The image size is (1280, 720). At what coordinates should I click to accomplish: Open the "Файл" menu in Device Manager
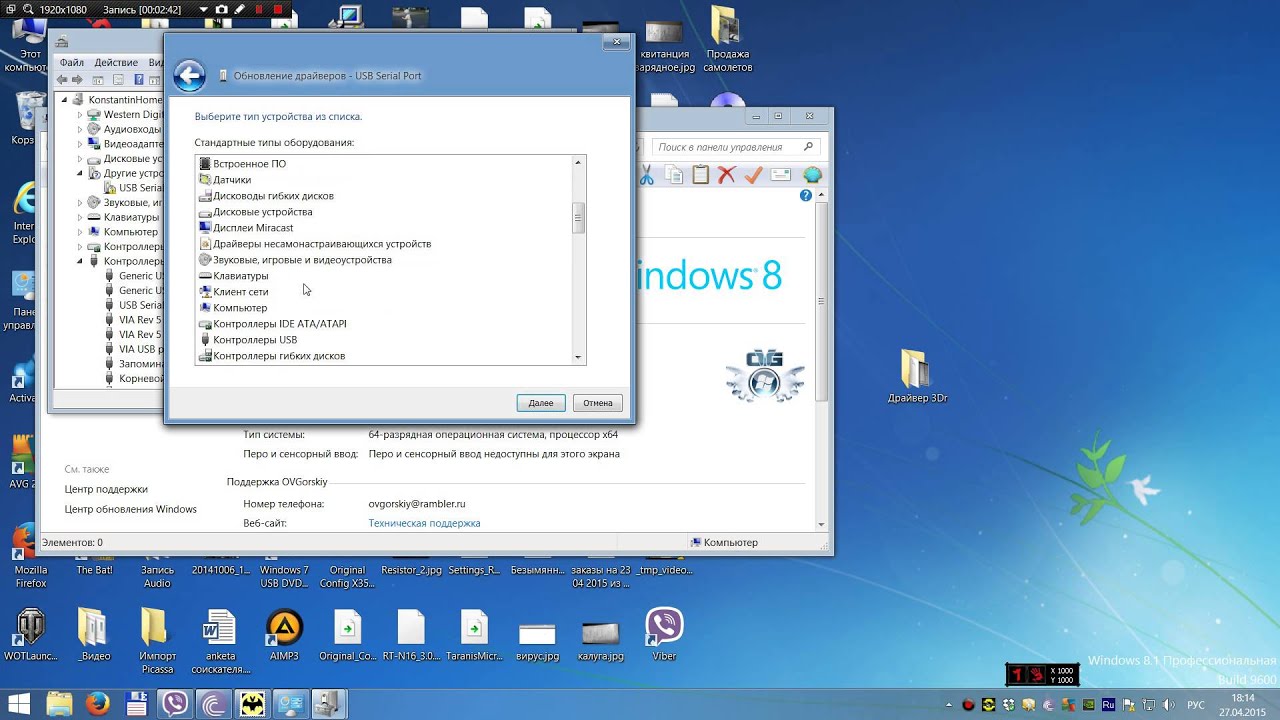[x=71, y=62]
